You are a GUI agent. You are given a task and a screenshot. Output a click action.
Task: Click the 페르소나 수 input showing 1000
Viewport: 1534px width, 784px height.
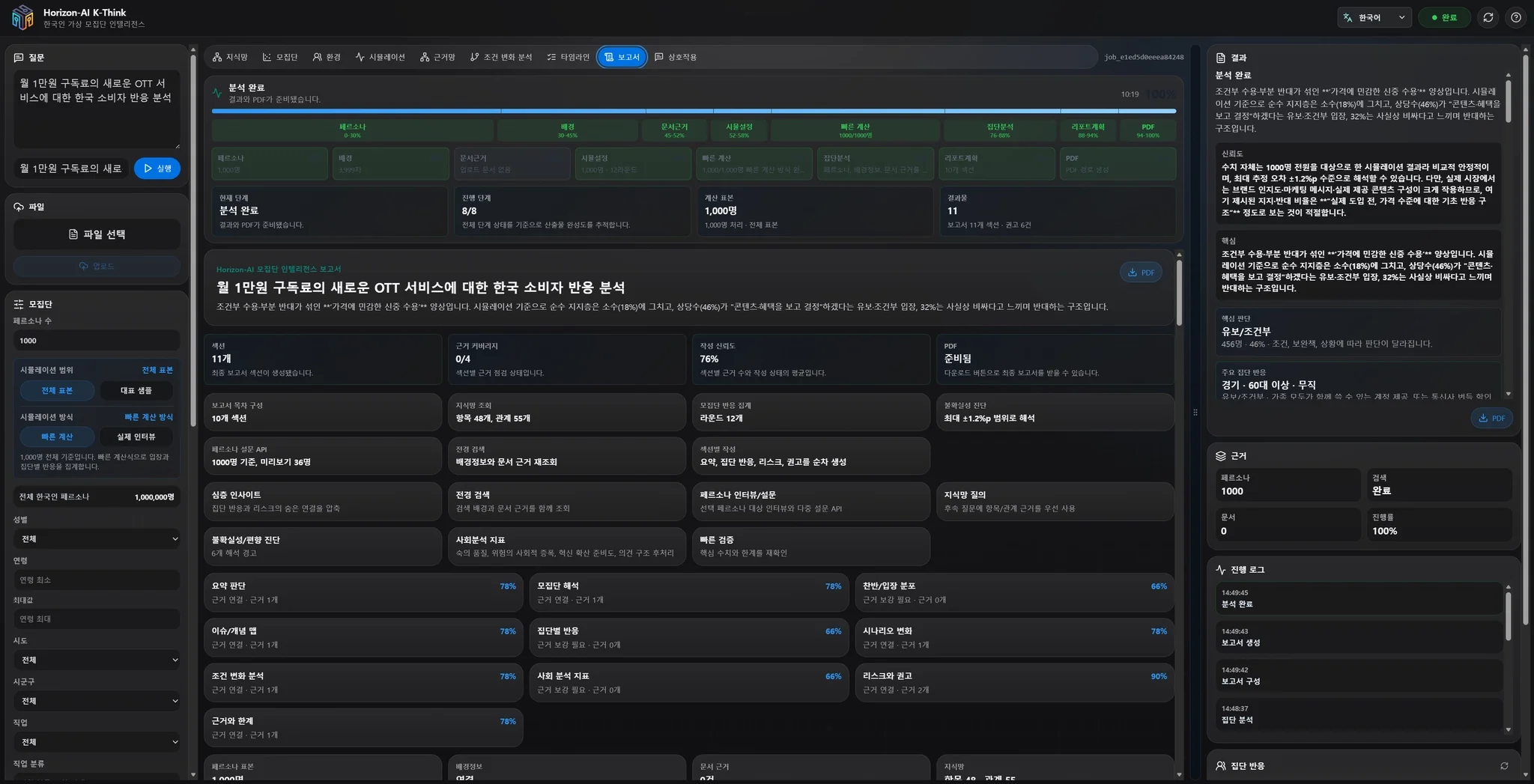(x=97, y=341)
